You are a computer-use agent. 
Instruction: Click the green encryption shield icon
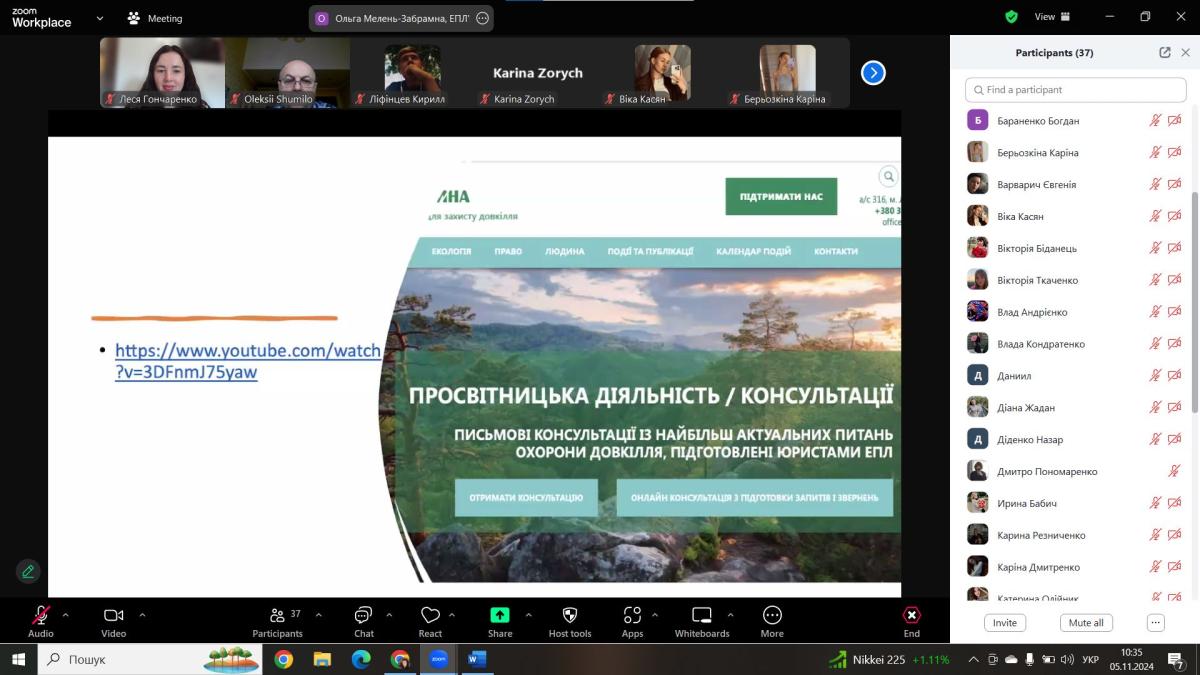click(1012, 17)
